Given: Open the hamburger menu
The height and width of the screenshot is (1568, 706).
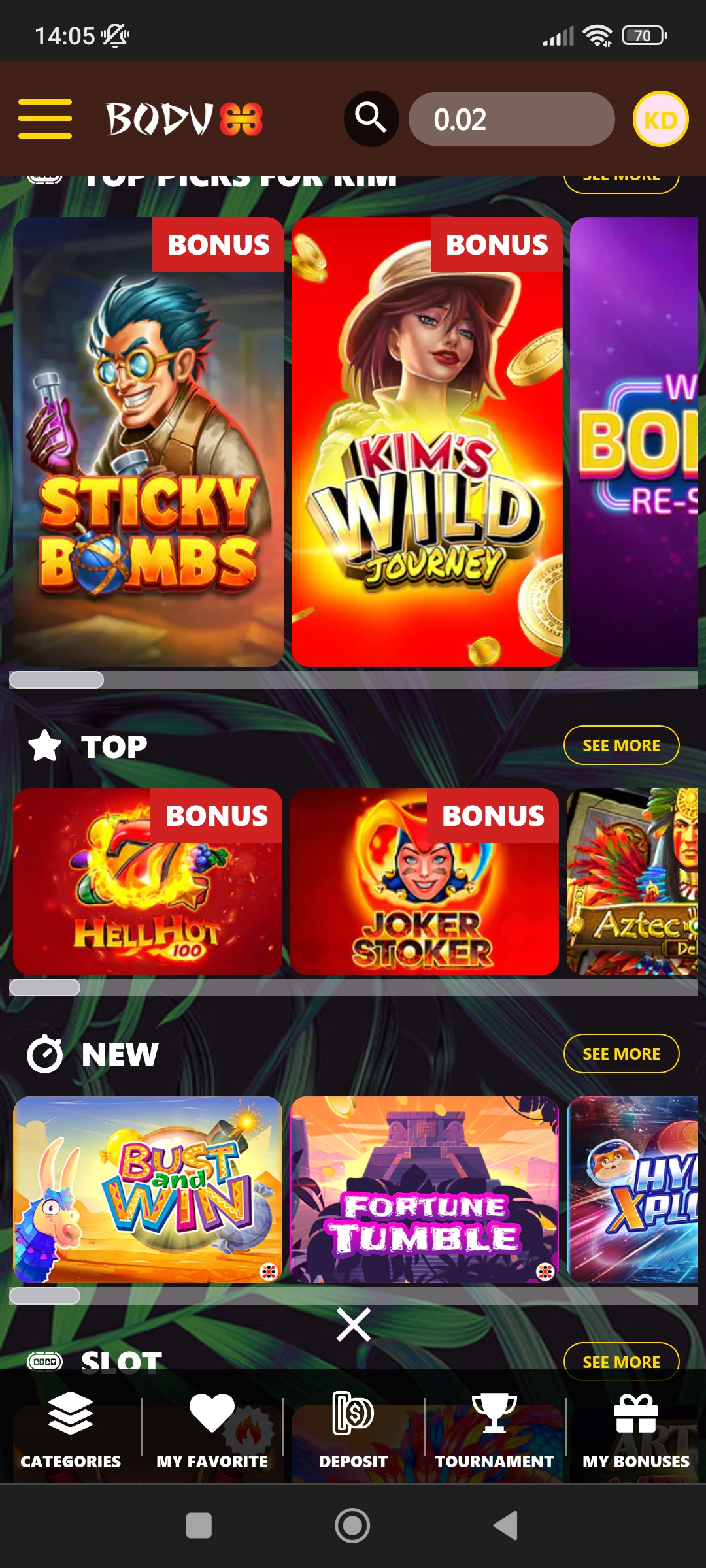Looking at the screenshot, I should pos(44,119).
